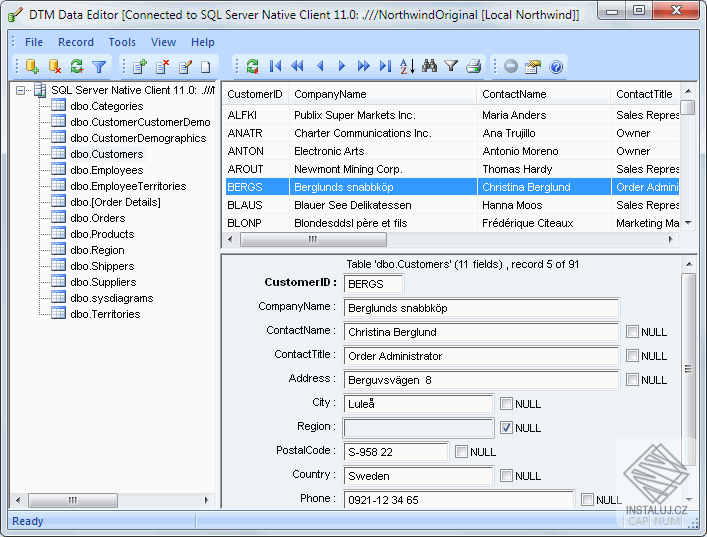Click the reload data icon

pyautogui.click(x=252, y=66)
